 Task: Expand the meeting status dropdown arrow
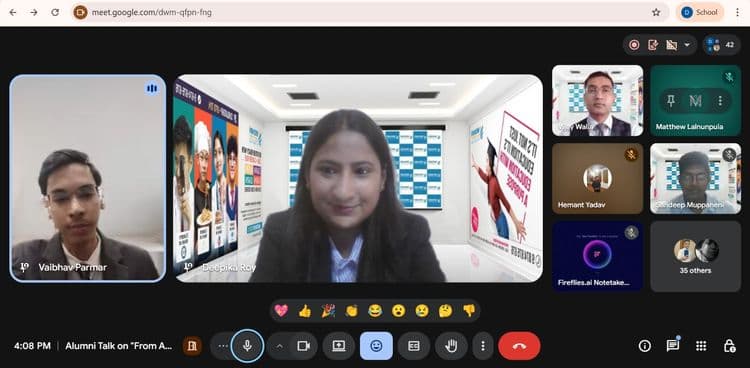(687, 45)
